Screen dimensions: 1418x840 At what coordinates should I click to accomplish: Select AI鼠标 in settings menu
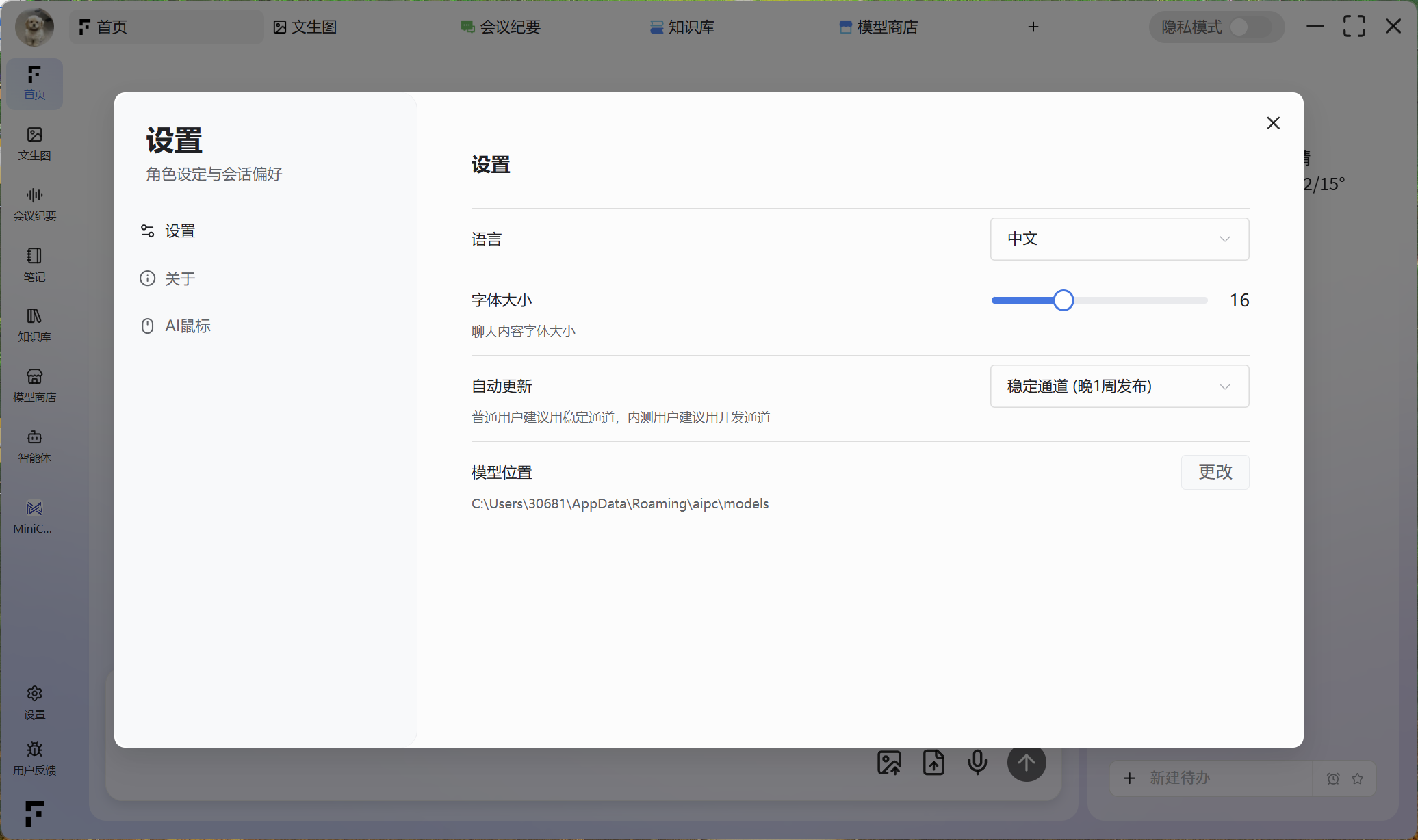187,326
